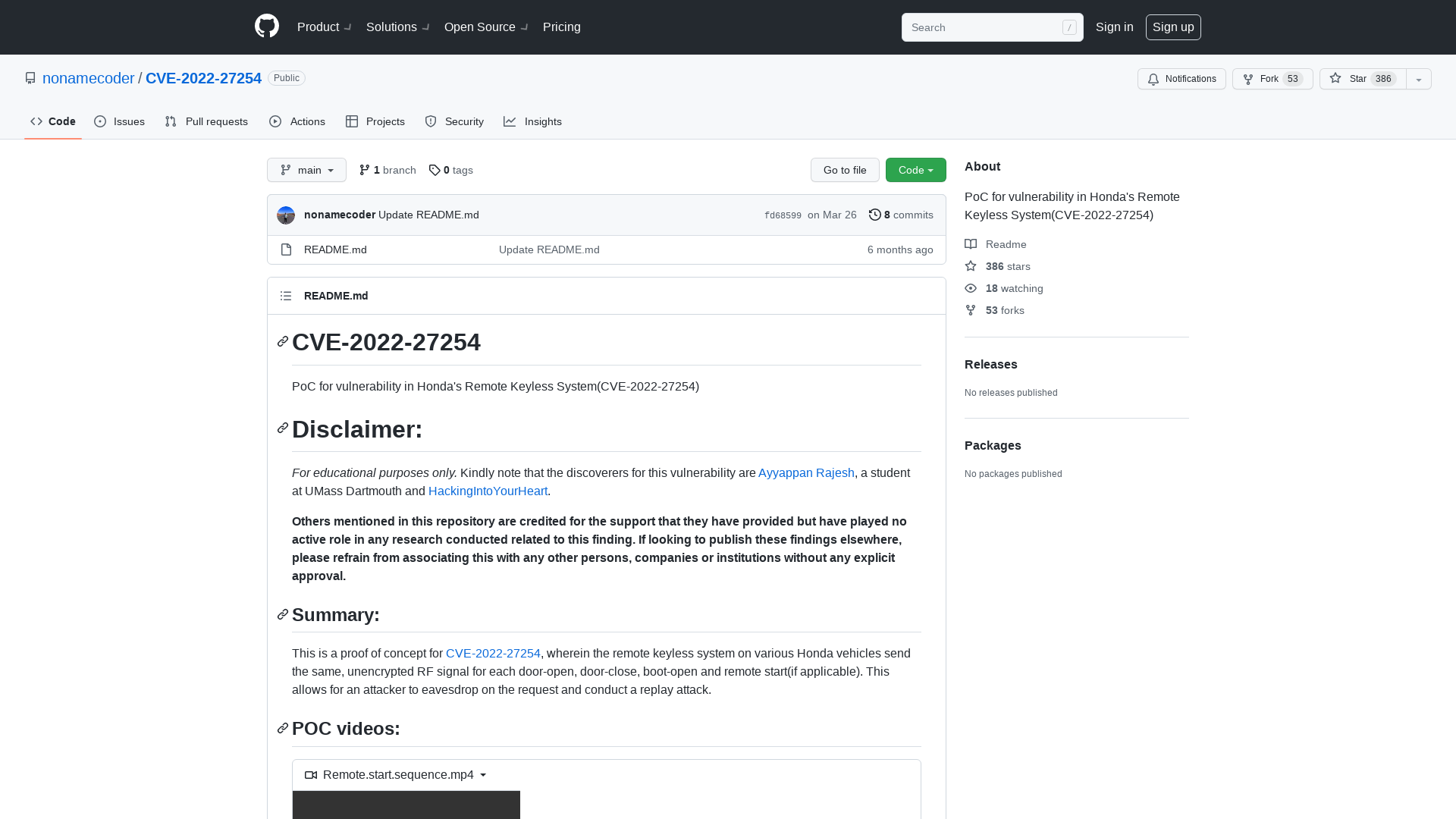Click the 8 commits history link
This screenshot has height=819, width=1456.
coord(901,215)
